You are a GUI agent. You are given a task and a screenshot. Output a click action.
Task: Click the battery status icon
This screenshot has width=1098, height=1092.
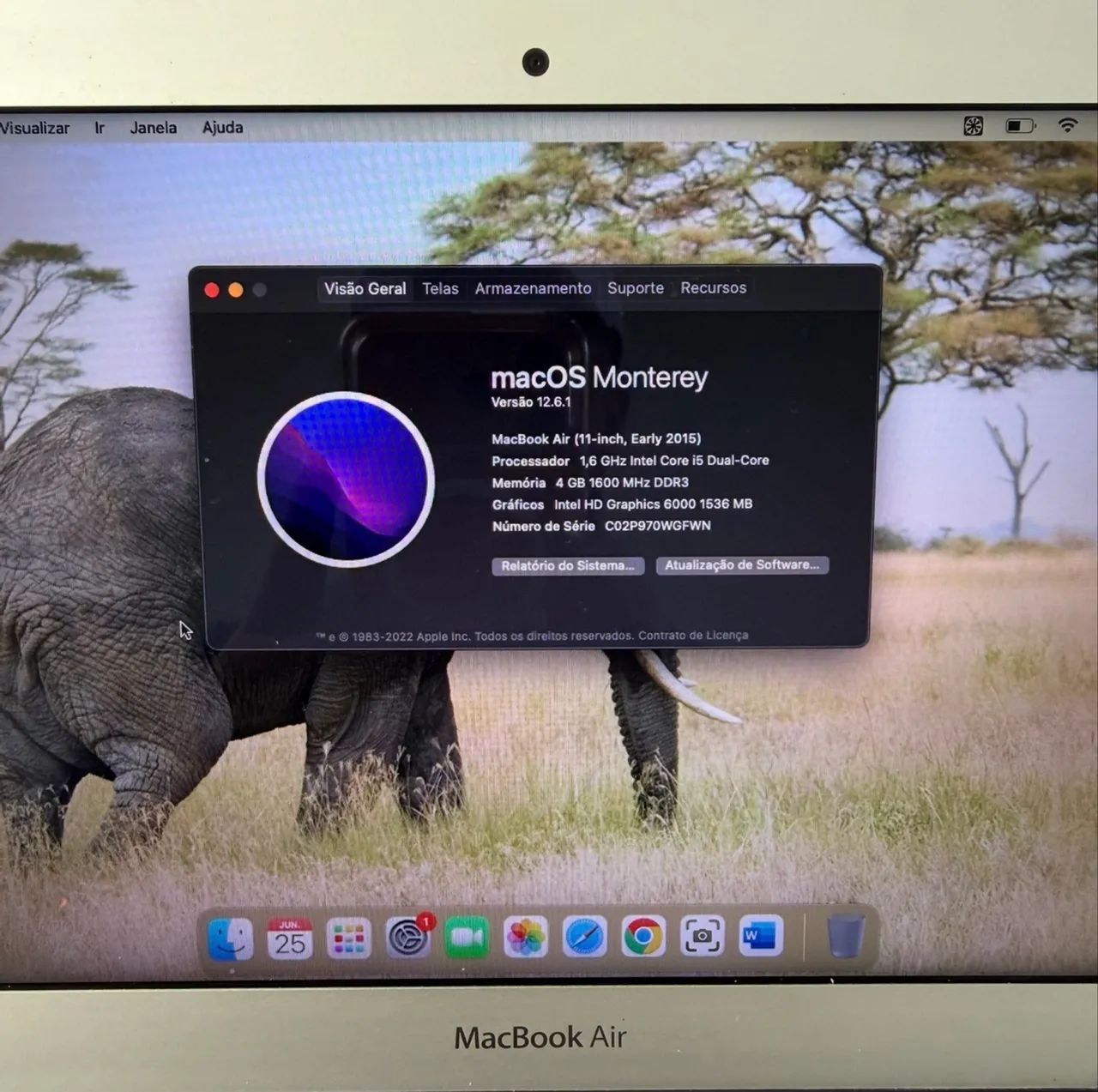[1021, 126]
